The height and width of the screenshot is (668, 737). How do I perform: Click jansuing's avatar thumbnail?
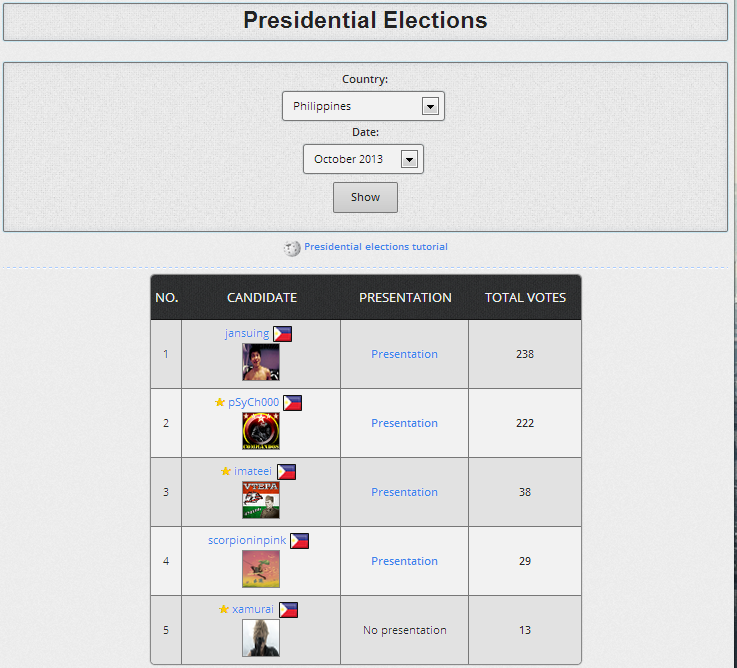click(260, 362)
